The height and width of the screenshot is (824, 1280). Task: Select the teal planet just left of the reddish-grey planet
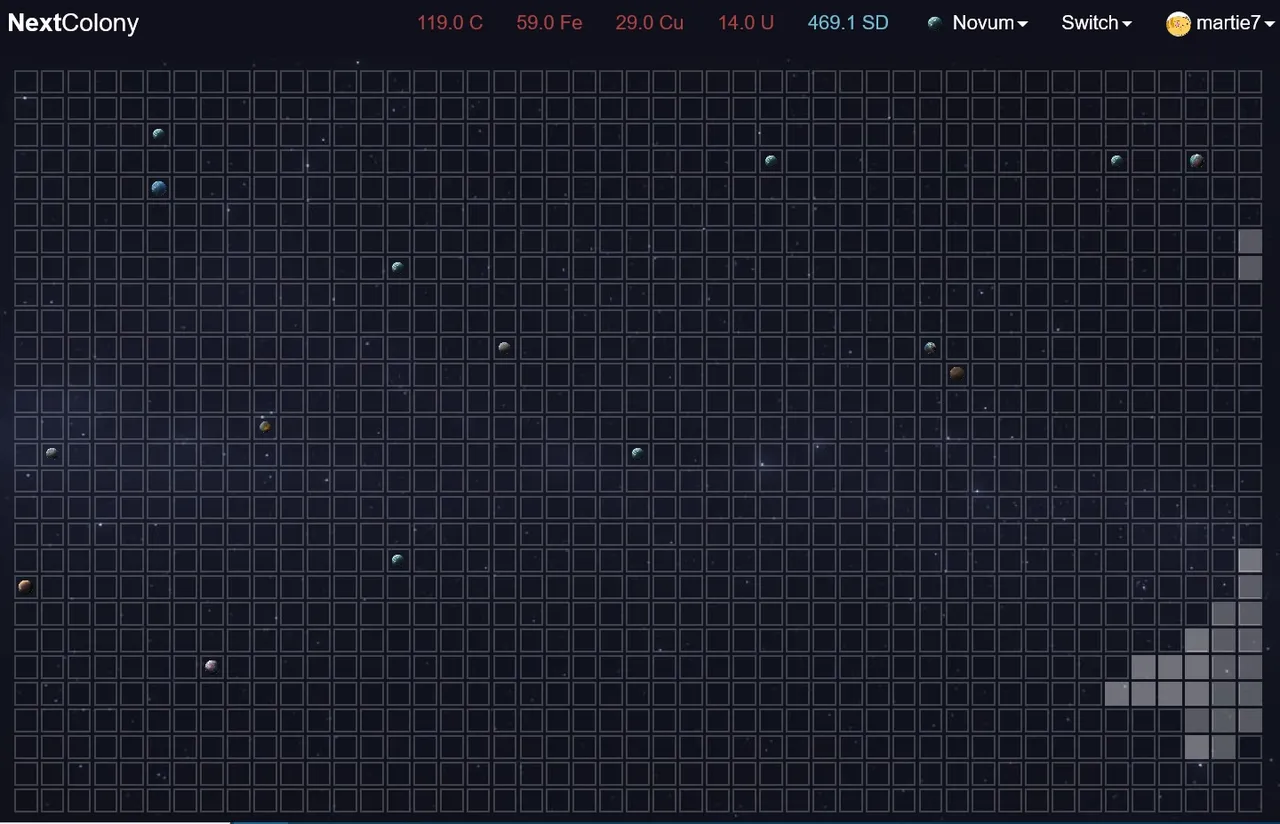(x=1116, y=160)
